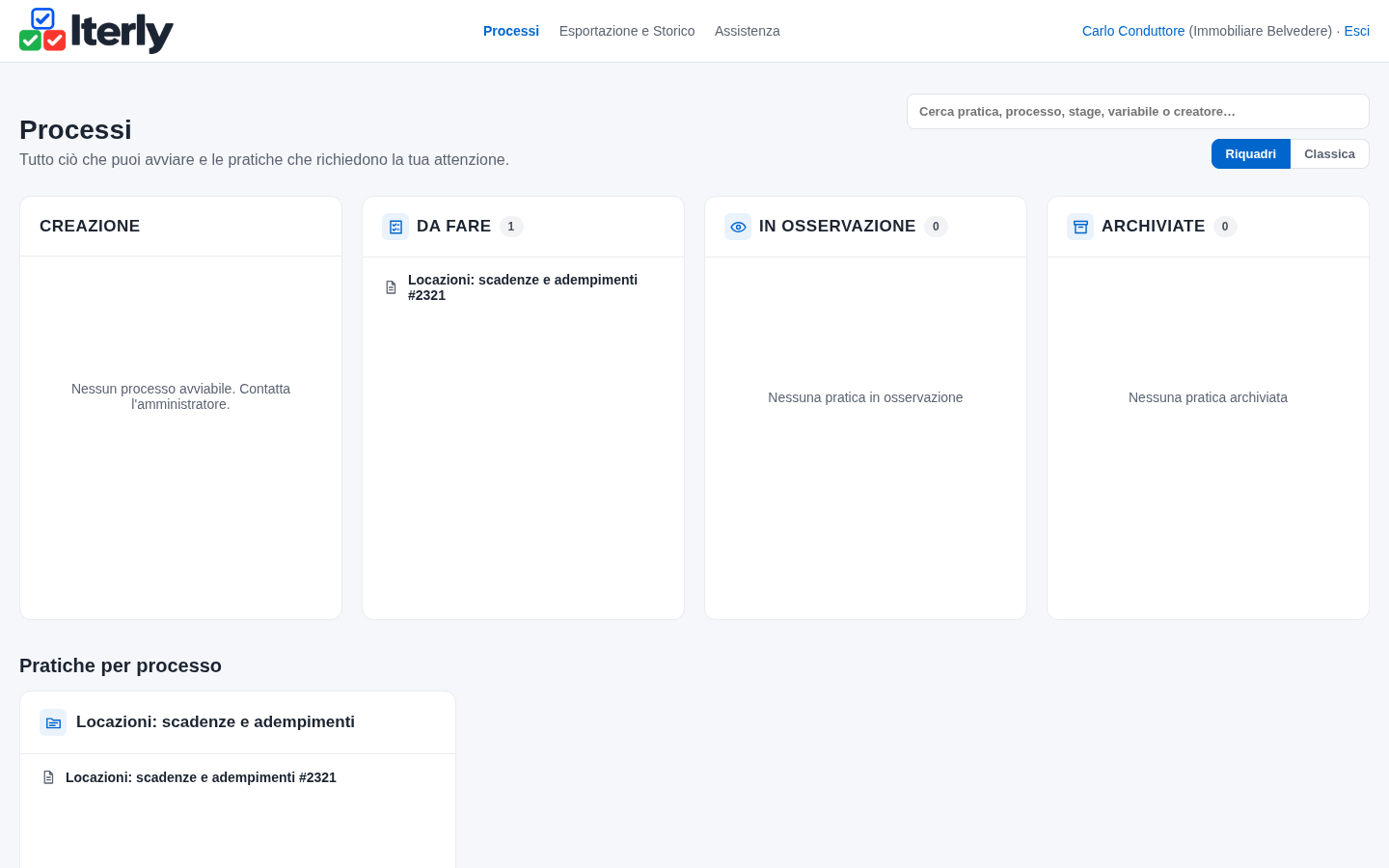This screenshot has width=1389, height=868.
Task: Click the 'Nessuna pratica archiviata' message
Action: pos(1208,397)
